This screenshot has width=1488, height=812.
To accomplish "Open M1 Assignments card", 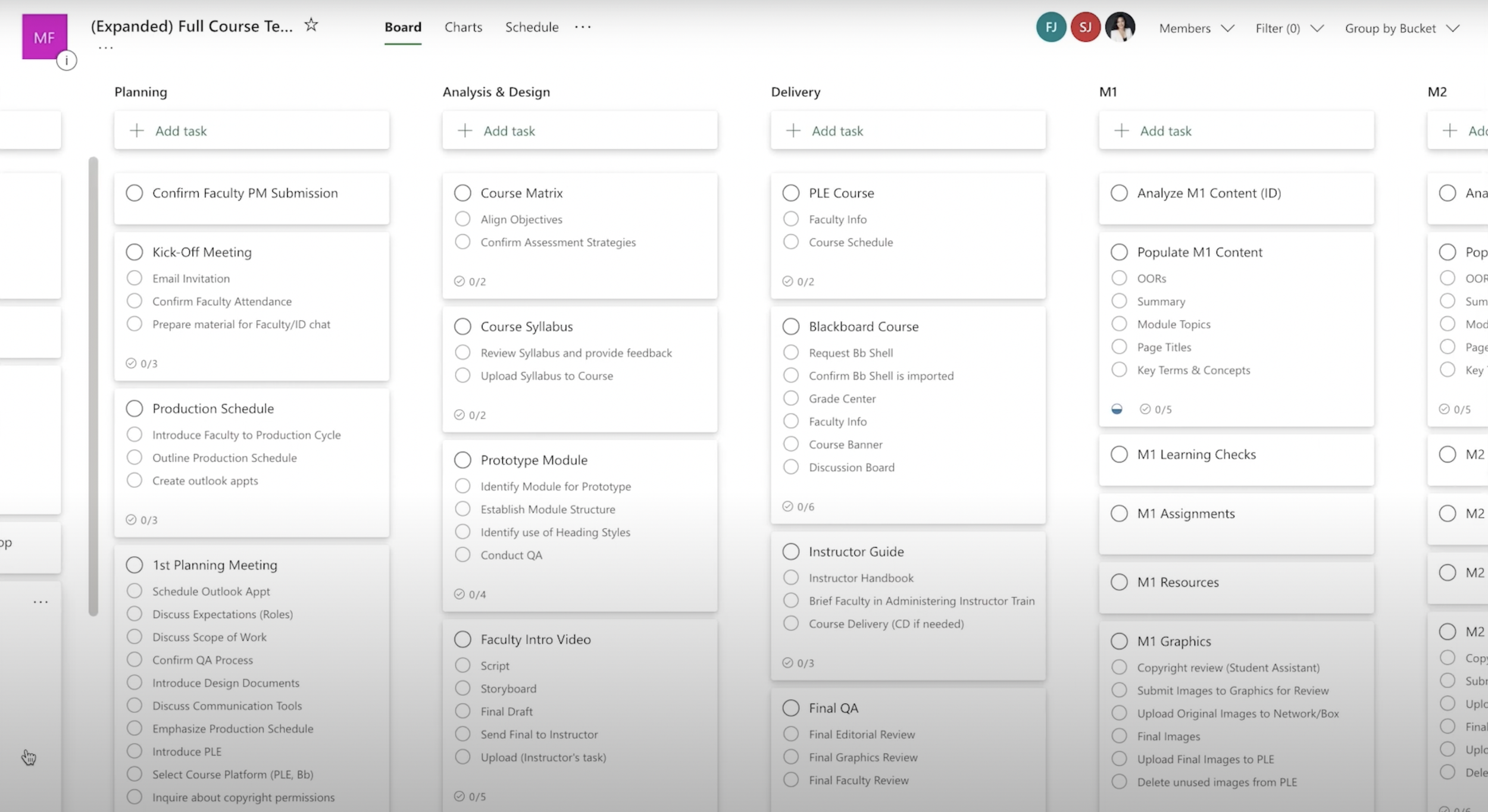I will point(1236,523).
